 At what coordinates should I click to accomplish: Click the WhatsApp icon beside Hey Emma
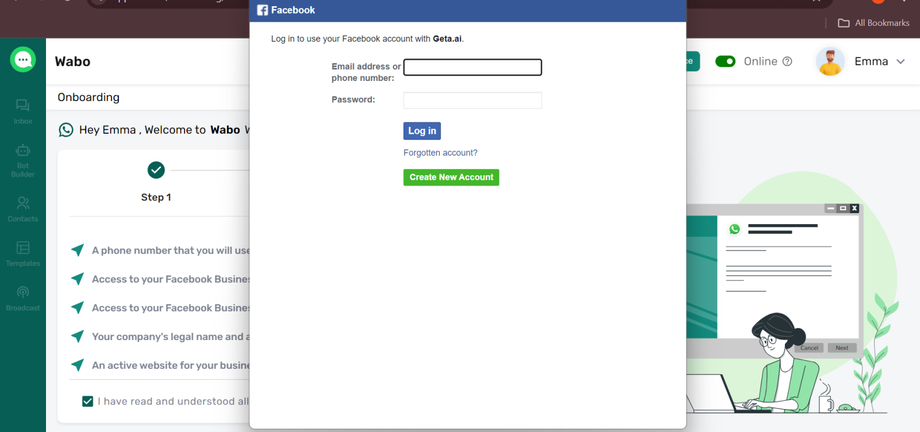66,130
